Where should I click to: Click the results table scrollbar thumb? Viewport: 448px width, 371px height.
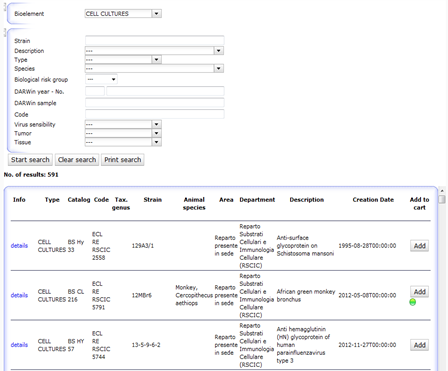pyautogui.click(x=442, y=199)
